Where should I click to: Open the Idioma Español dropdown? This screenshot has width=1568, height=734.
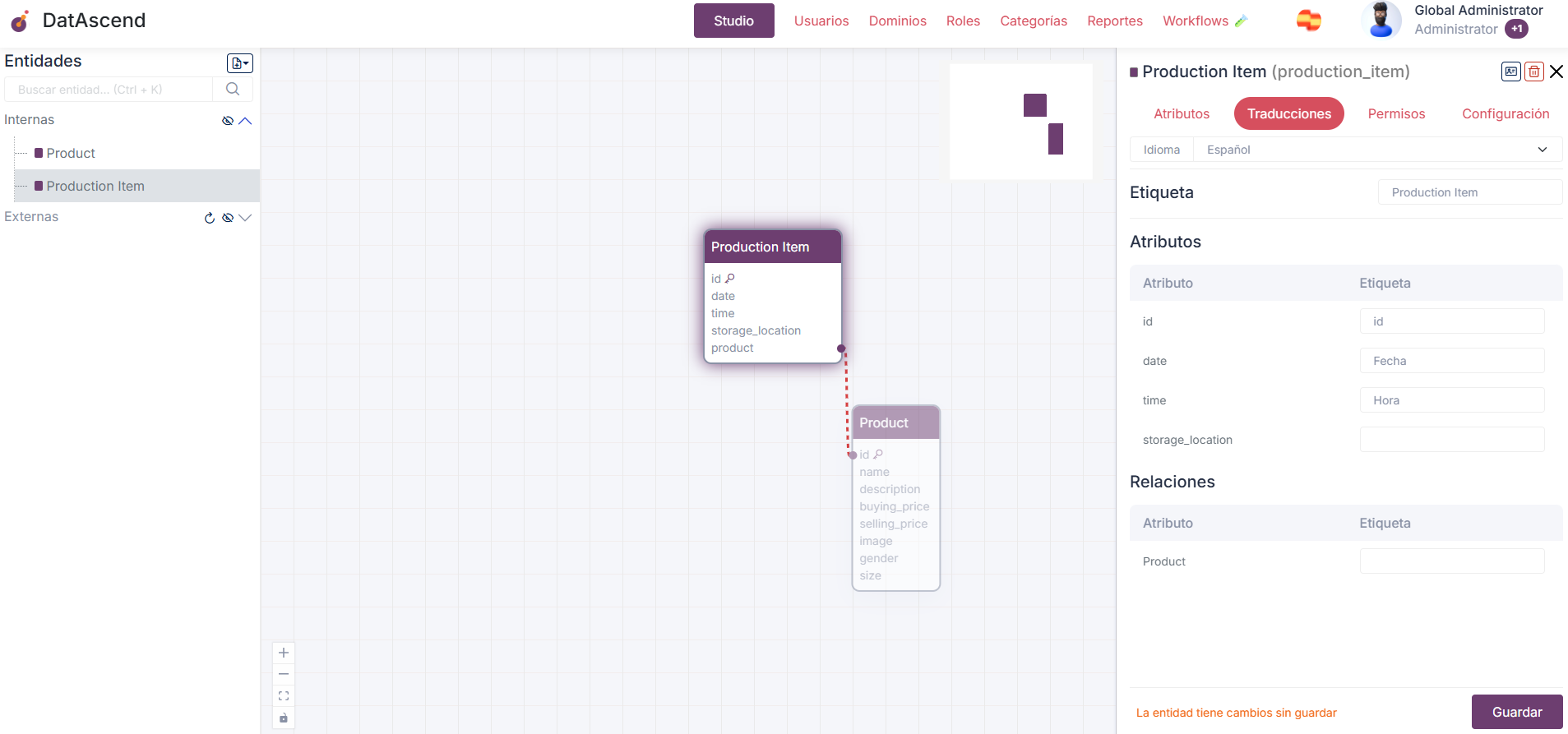[x=1377, y=150]
